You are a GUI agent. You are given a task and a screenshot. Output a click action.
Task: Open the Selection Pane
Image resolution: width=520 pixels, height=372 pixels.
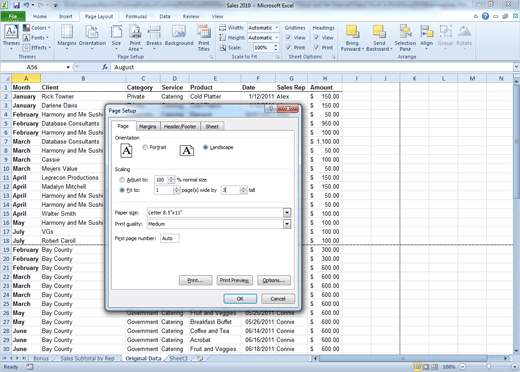coord(405,37)
